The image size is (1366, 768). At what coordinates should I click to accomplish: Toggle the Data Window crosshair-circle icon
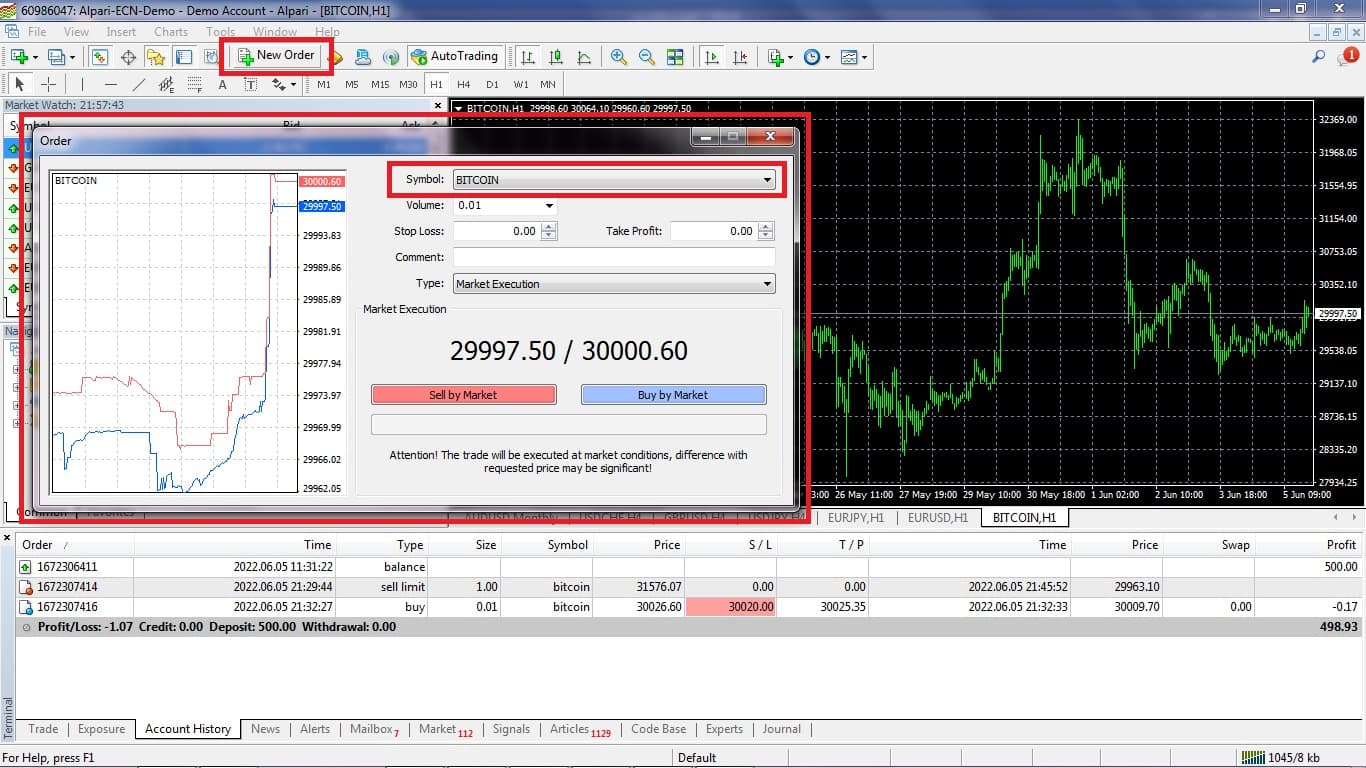tap(128, 57)
